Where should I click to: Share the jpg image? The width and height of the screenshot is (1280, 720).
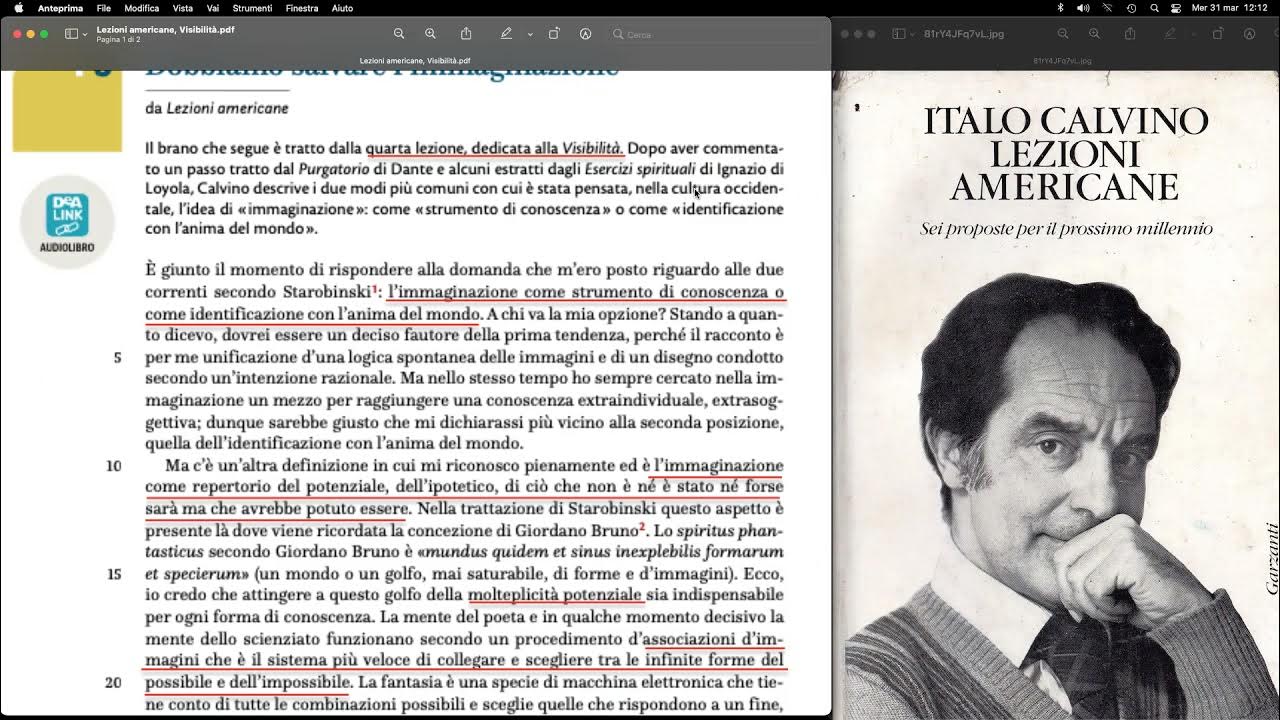(x=1130, y=34)
